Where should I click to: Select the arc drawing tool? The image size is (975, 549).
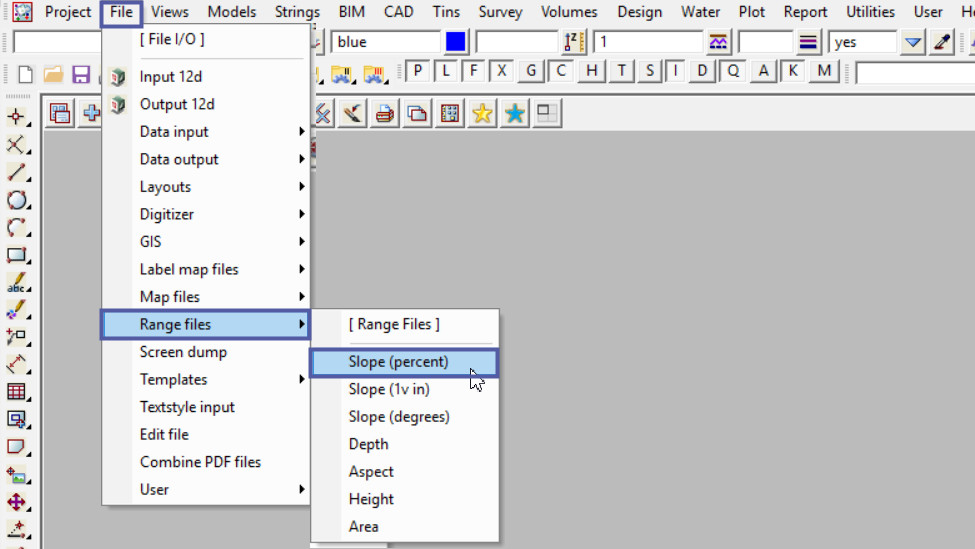pos(17,228)
